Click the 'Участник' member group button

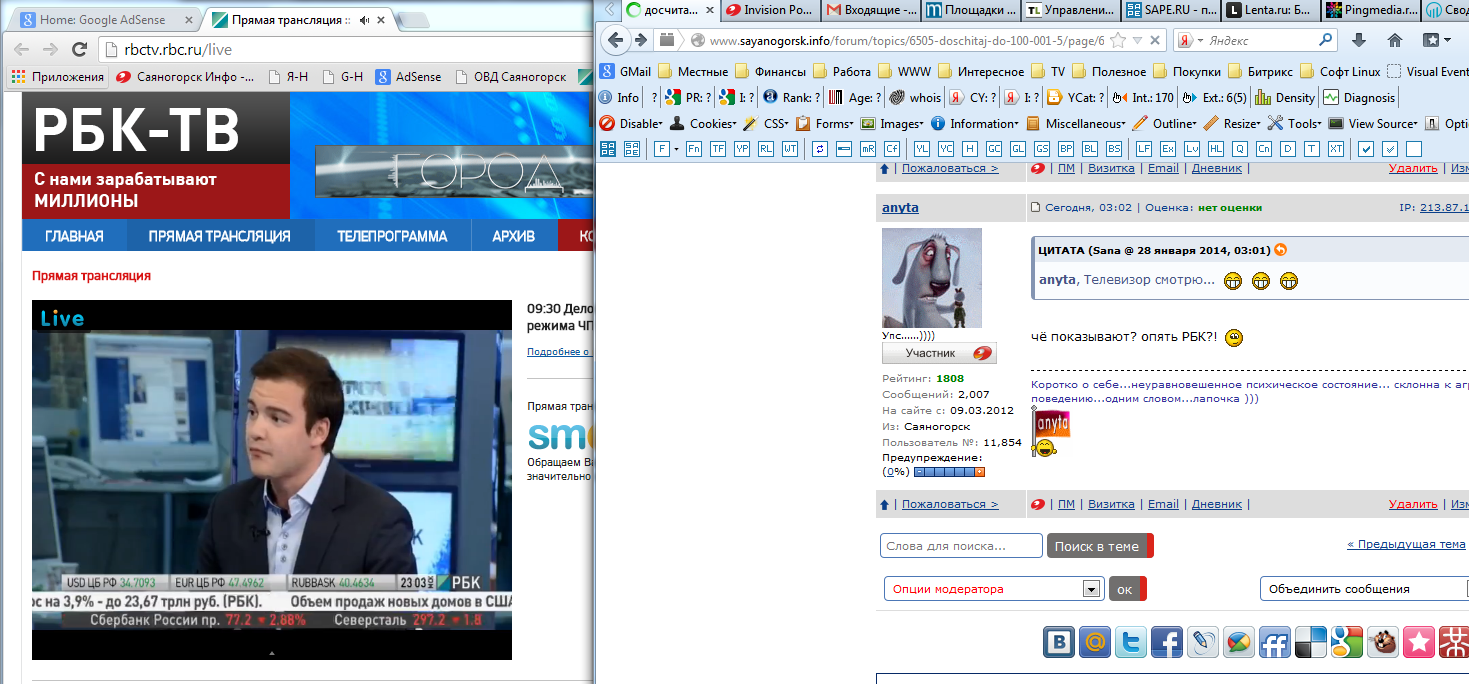point(939,353)
